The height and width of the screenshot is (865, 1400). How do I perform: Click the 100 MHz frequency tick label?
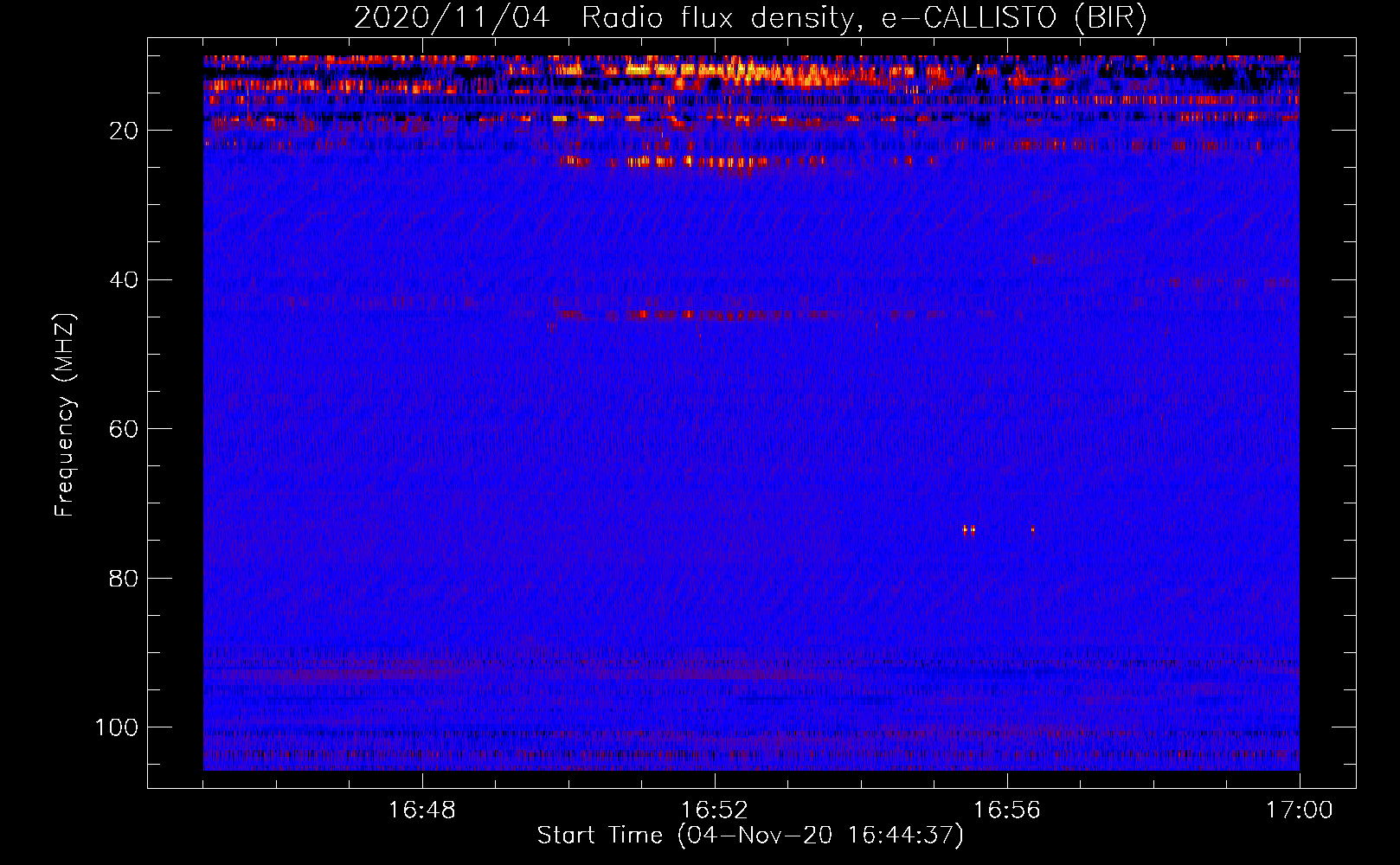click(117, 727)
